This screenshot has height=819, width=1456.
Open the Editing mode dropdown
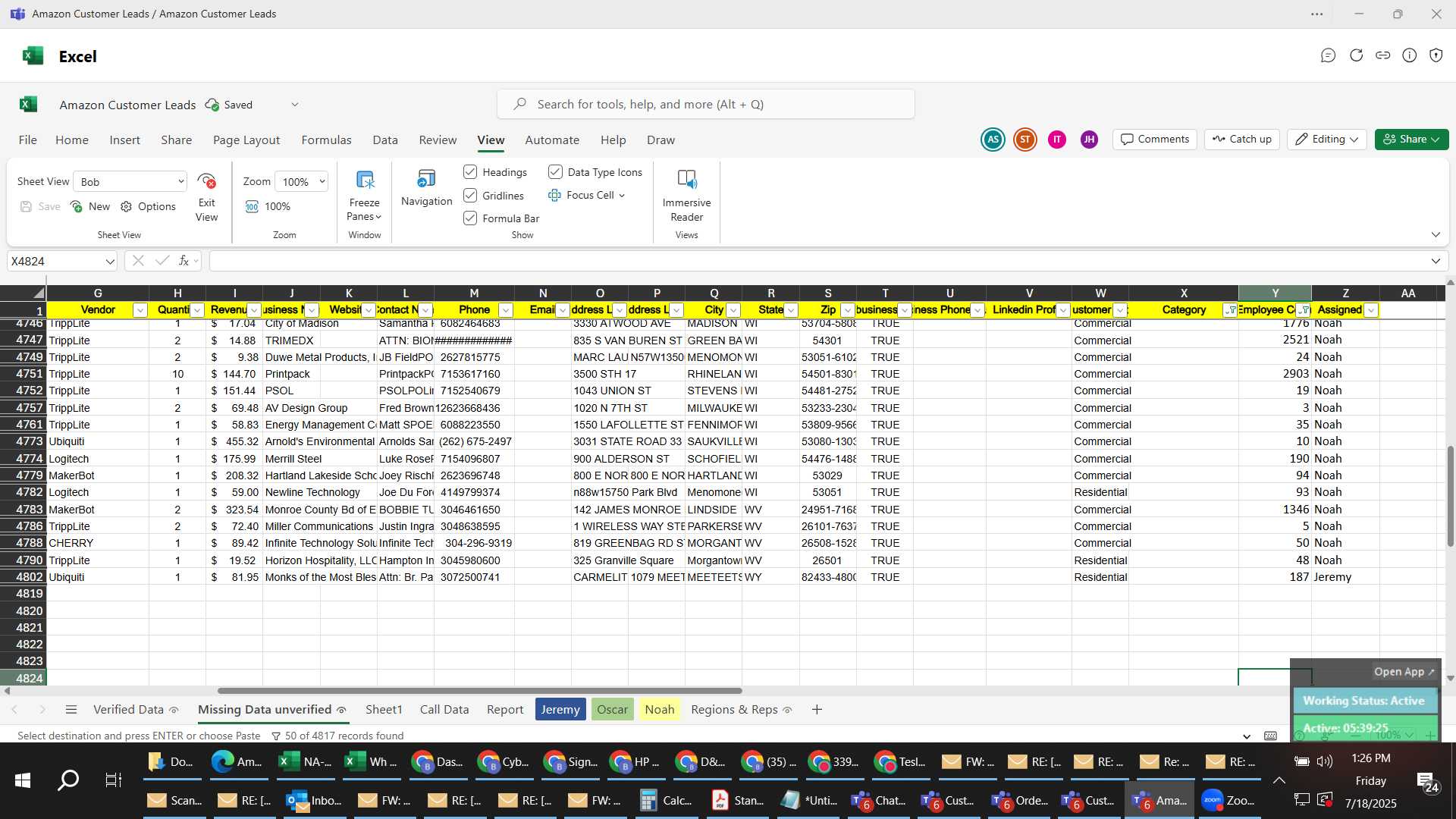[1327, 140]
